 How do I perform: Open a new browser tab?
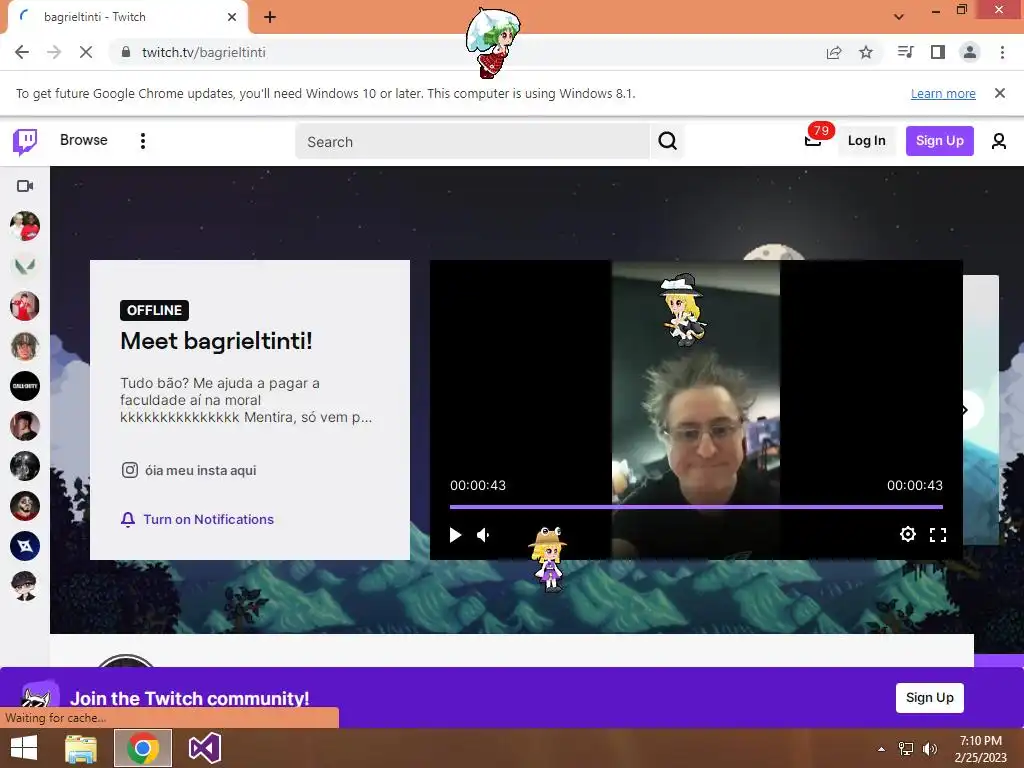(270, 17)
